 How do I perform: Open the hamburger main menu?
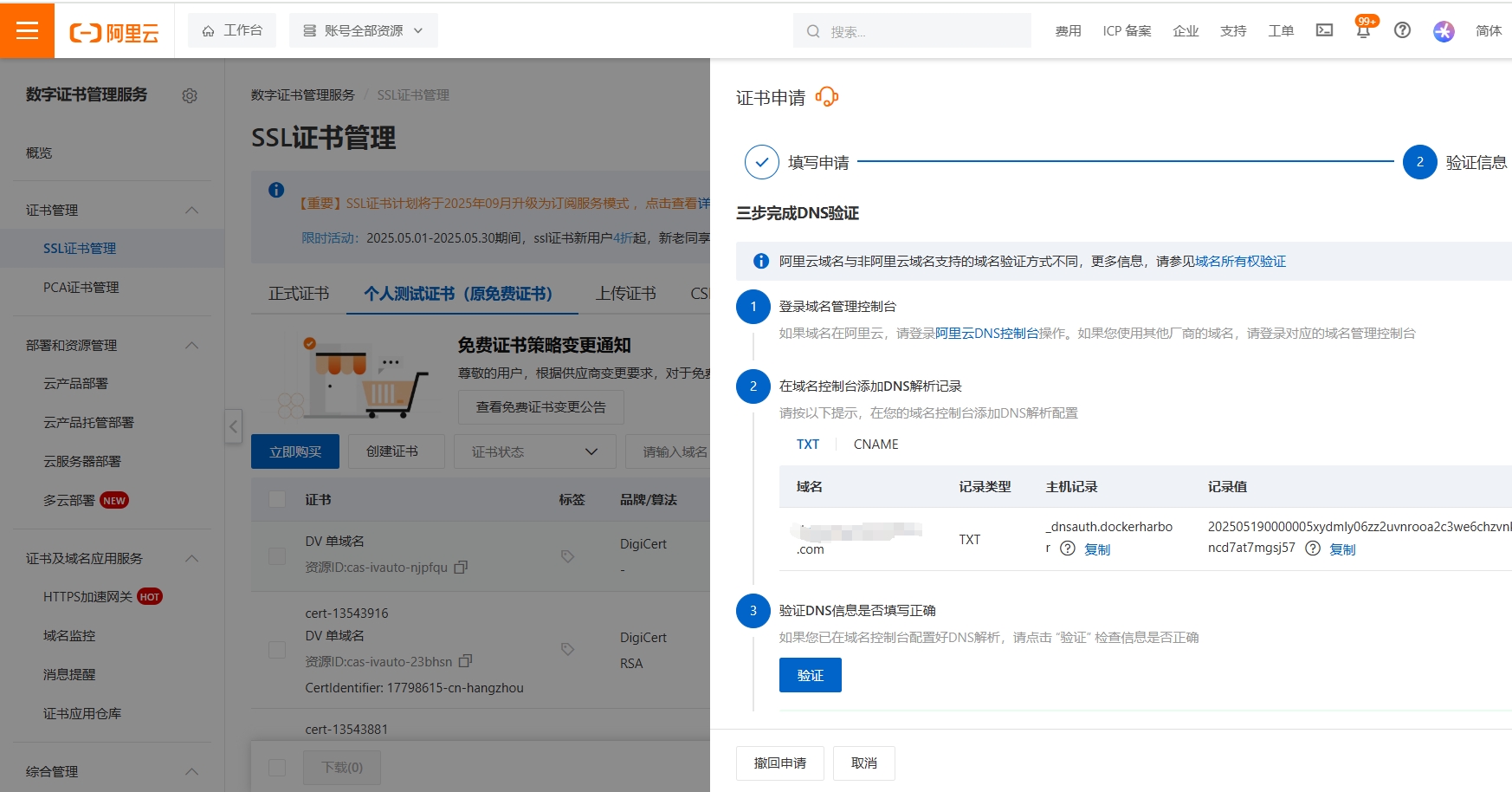27,30
